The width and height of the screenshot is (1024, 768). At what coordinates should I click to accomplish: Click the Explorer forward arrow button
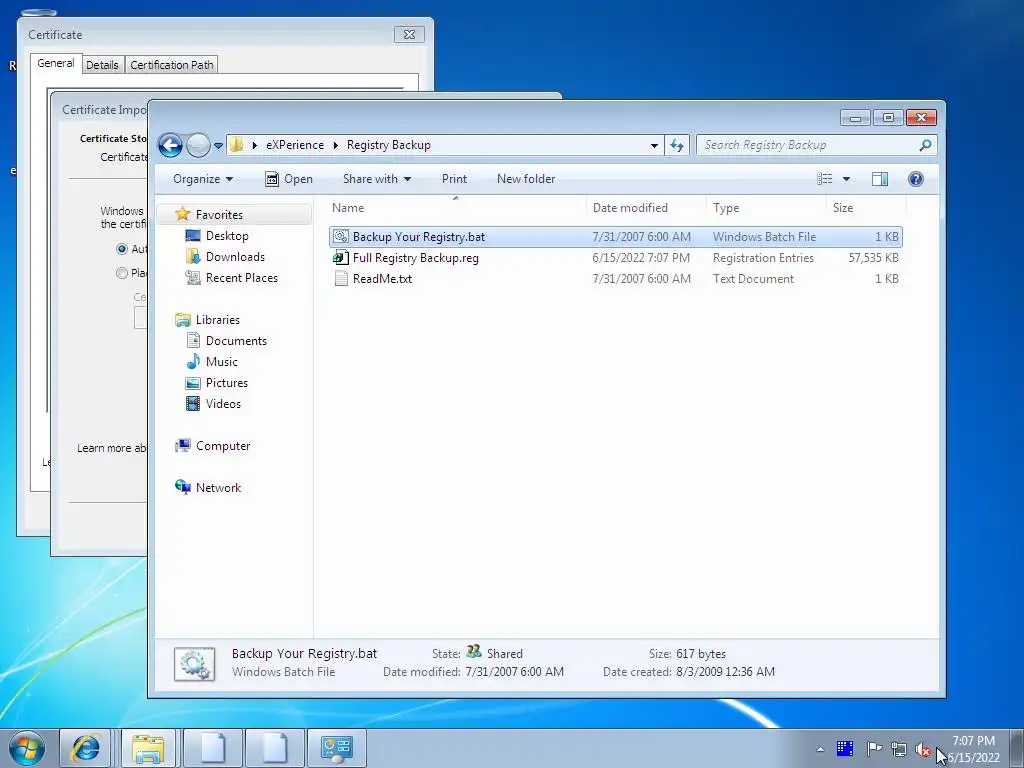tap(198, 145)
